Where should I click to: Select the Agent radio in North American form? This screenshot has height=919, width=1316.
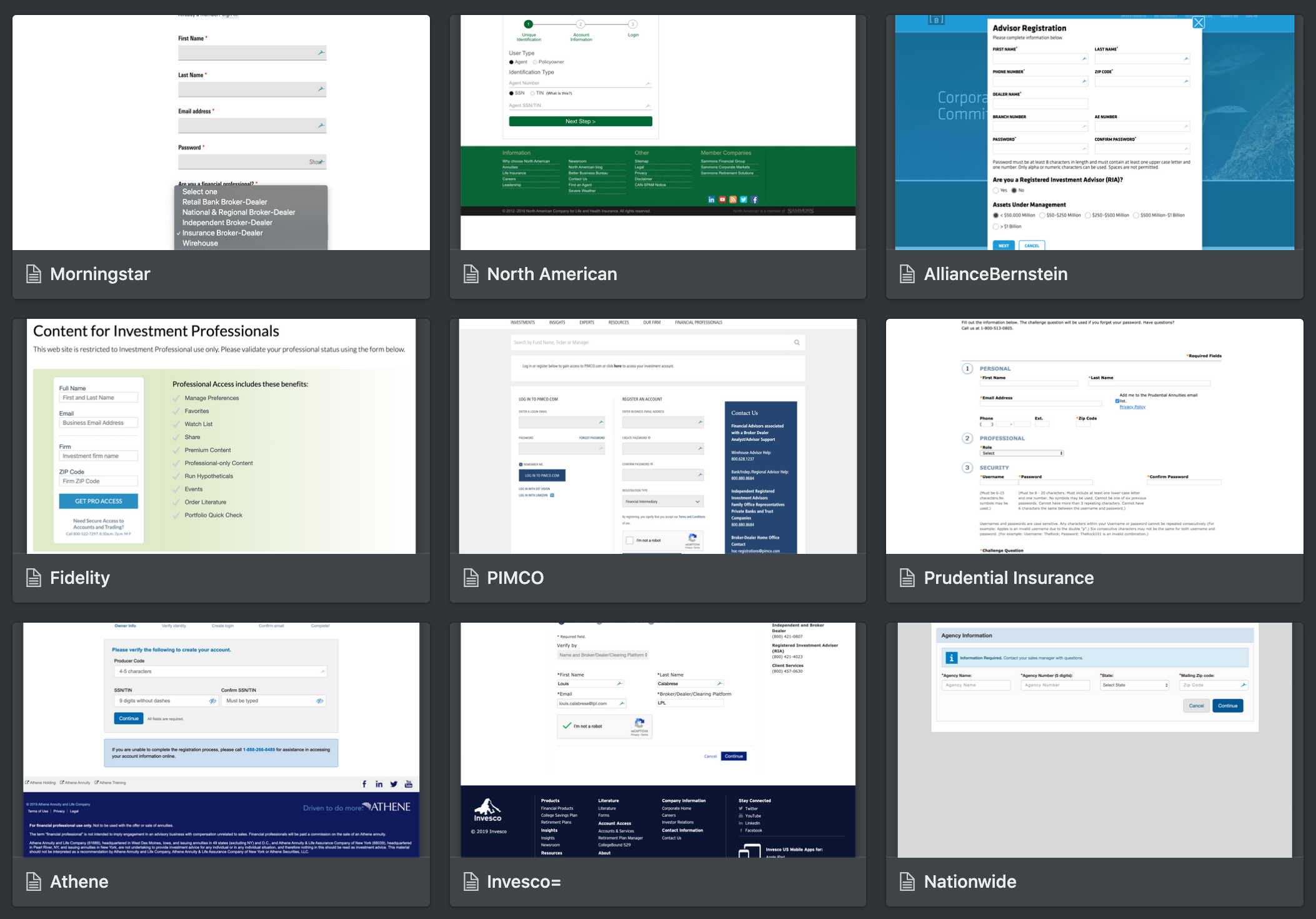click(x=511, y=62)
